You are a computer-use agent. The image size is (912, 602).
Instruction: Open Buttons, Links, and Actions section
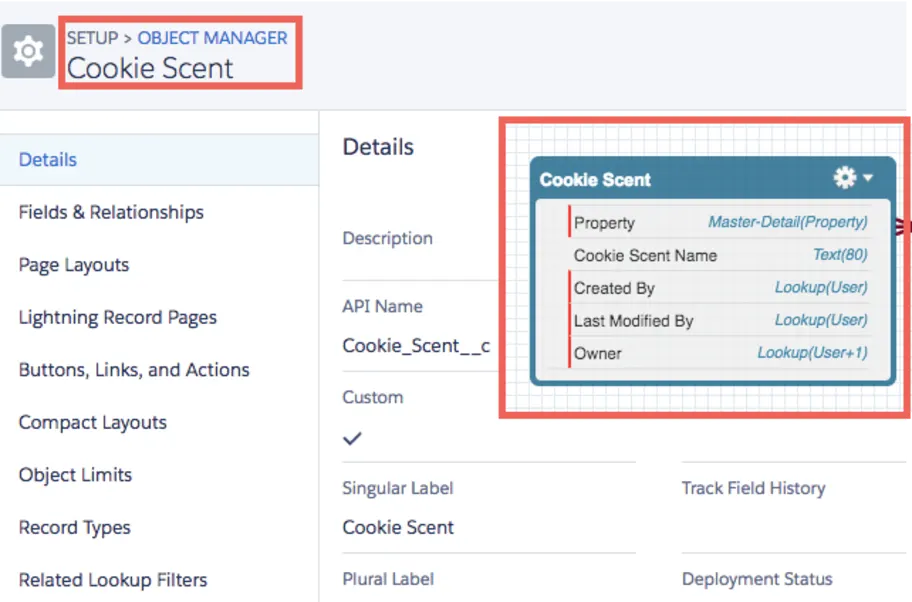point(134,370)
